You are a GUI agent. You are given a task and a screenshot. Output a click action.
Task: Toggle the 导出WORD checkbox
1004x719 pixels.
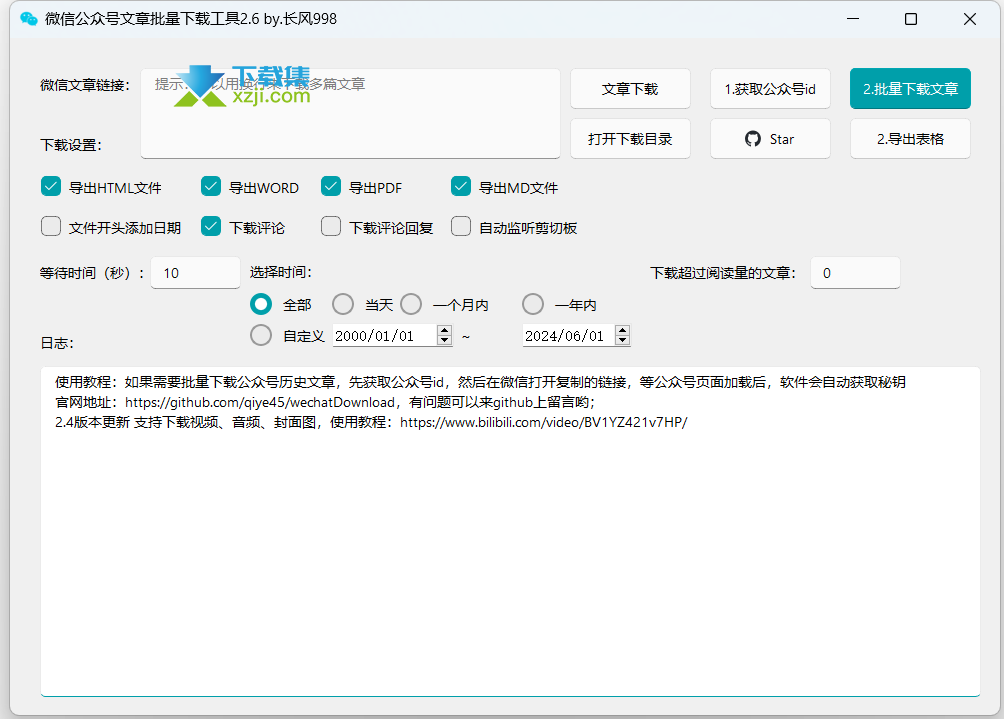tap(211, 187)
